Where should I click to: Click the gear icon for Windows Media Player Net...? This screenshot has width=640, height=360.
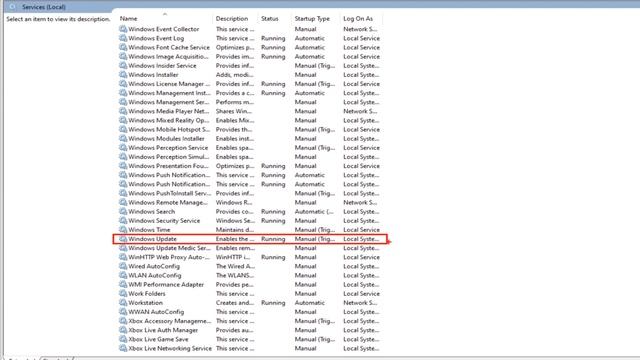[x=123, y=111]
